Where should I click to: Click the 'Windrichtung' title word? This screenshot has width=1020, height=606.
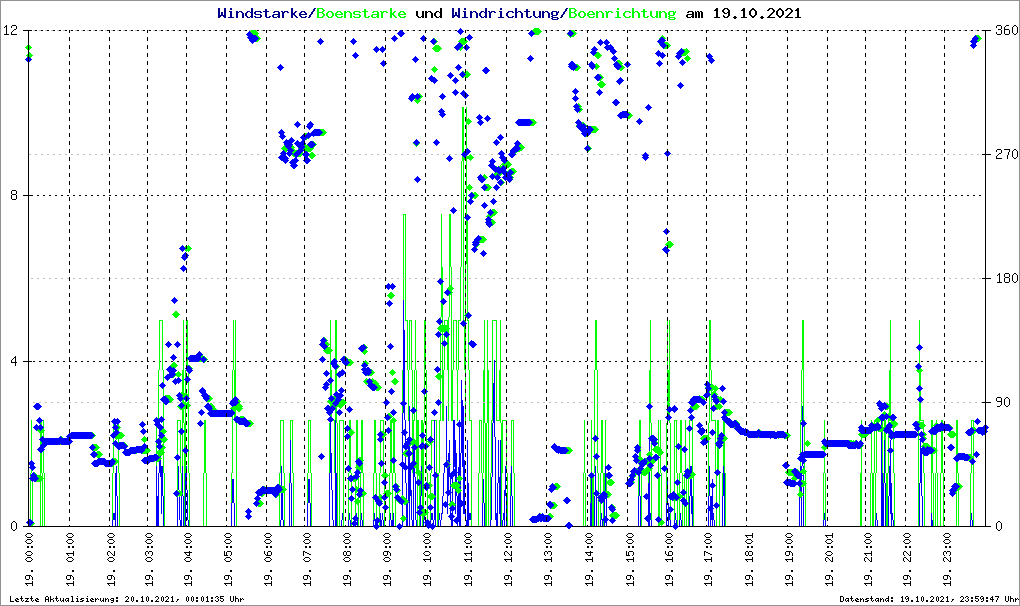coord(505,13)
